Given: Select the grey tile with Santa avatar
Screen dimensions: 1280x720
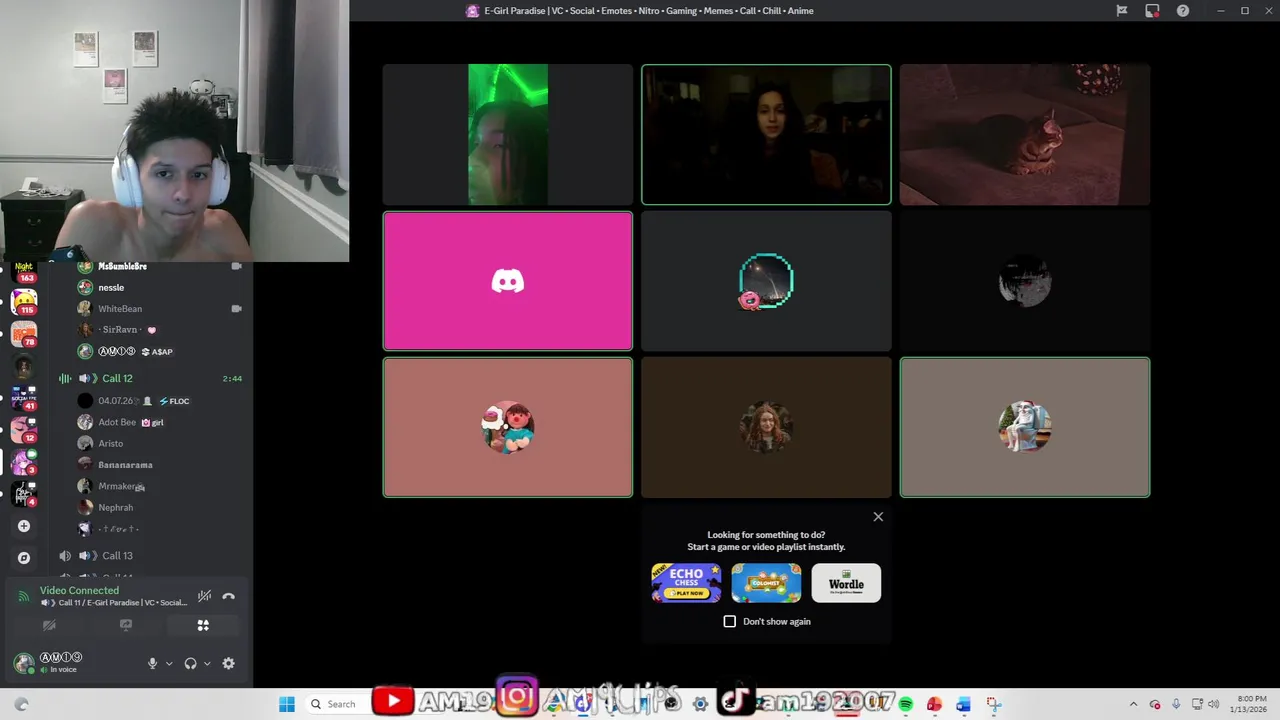Looking at the screenshot, I should [1025, 427].
